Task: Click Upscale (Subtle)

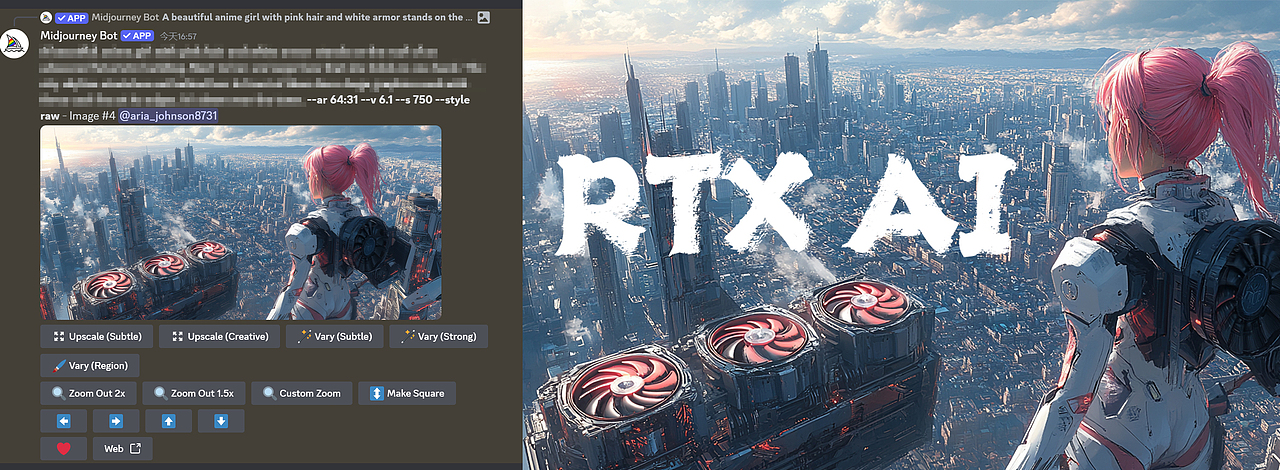Action: [98, 336]
